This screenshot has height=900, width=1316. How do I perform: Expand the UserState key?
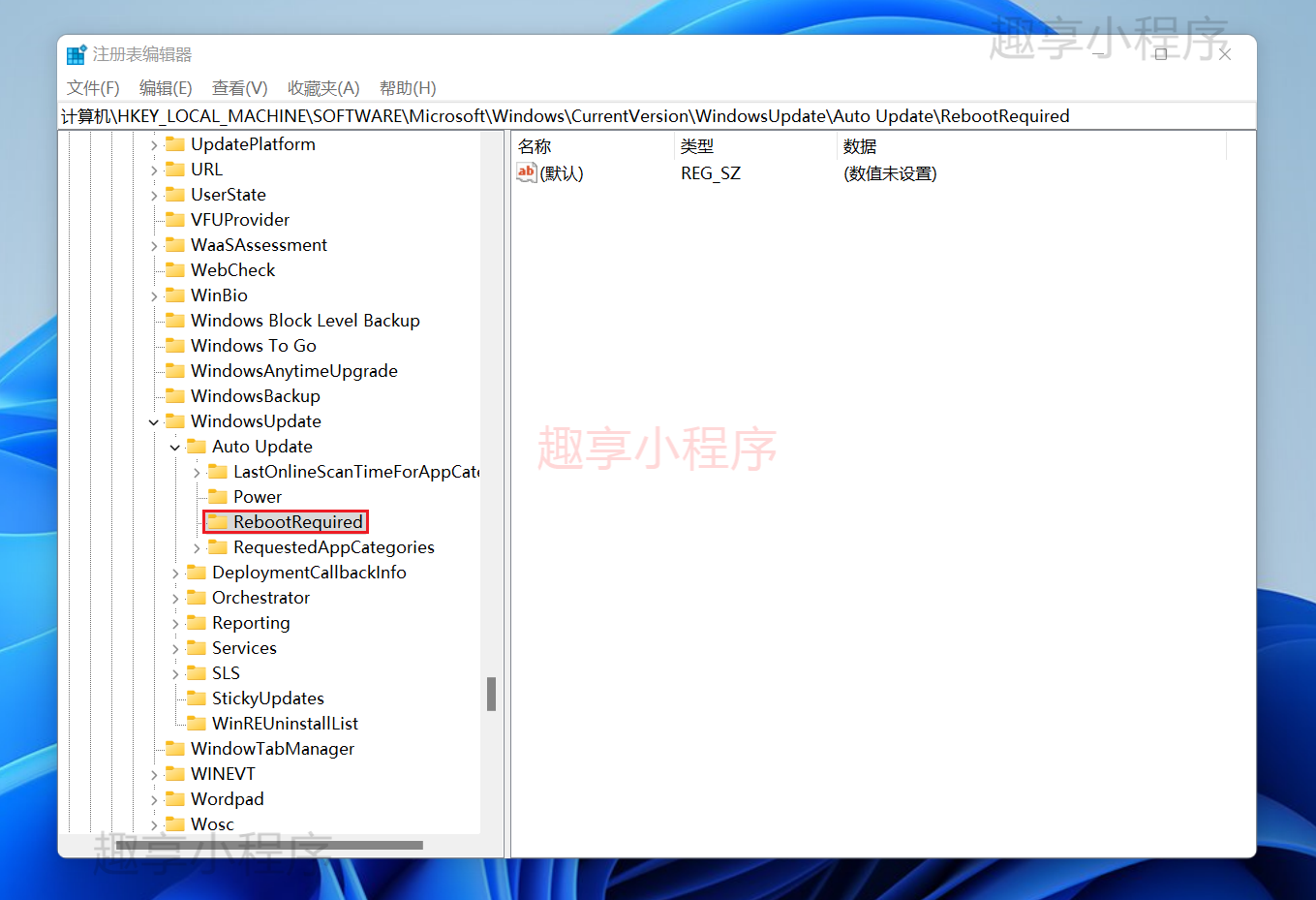[154, 196]
